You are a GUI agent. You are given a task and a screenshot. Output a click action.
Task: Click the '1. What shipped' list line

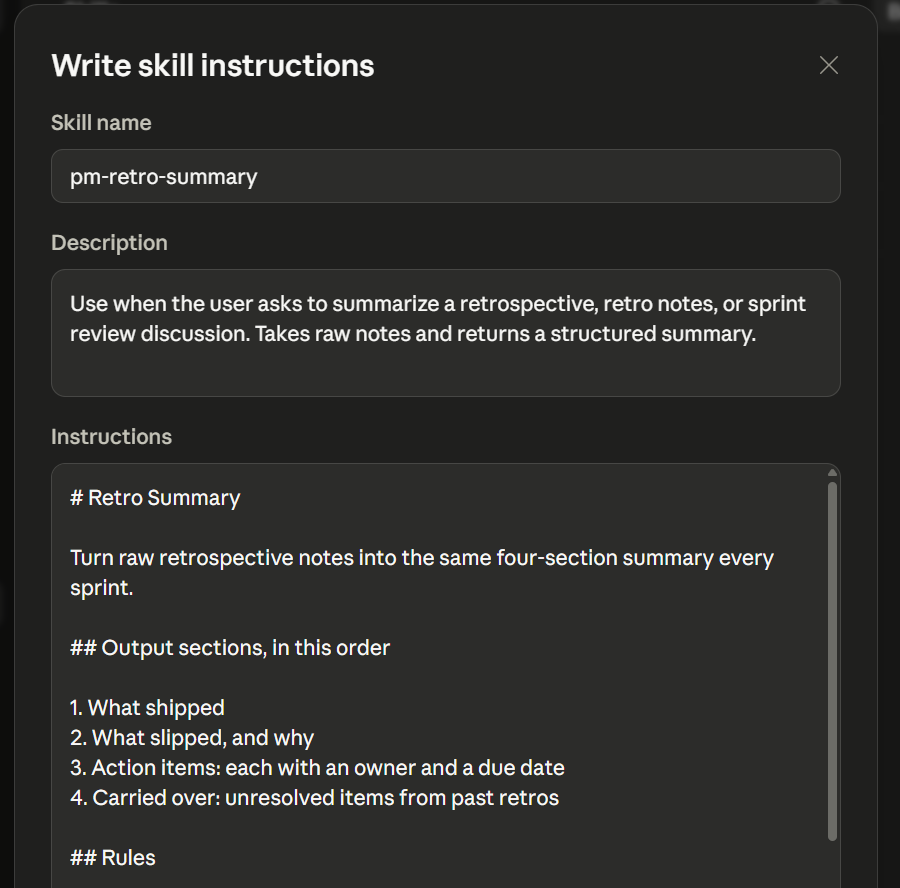click(x=147, y=708)
